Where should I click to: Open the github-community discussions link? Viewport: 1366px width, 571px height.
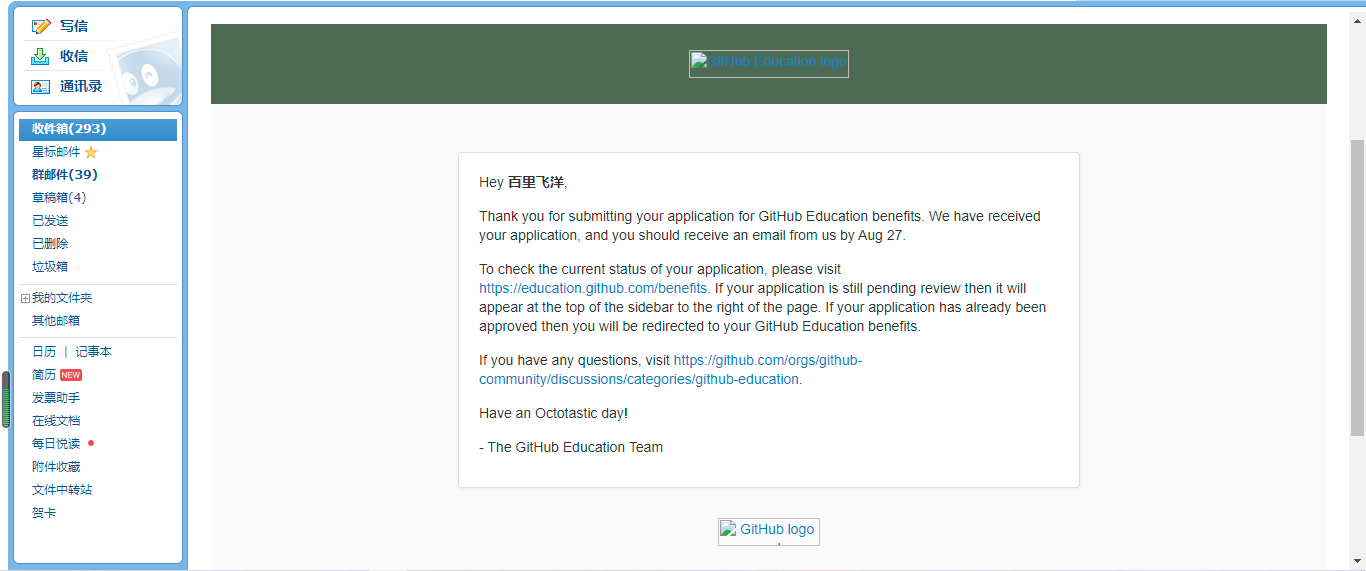pyautogui.click(x=670, y=370)
